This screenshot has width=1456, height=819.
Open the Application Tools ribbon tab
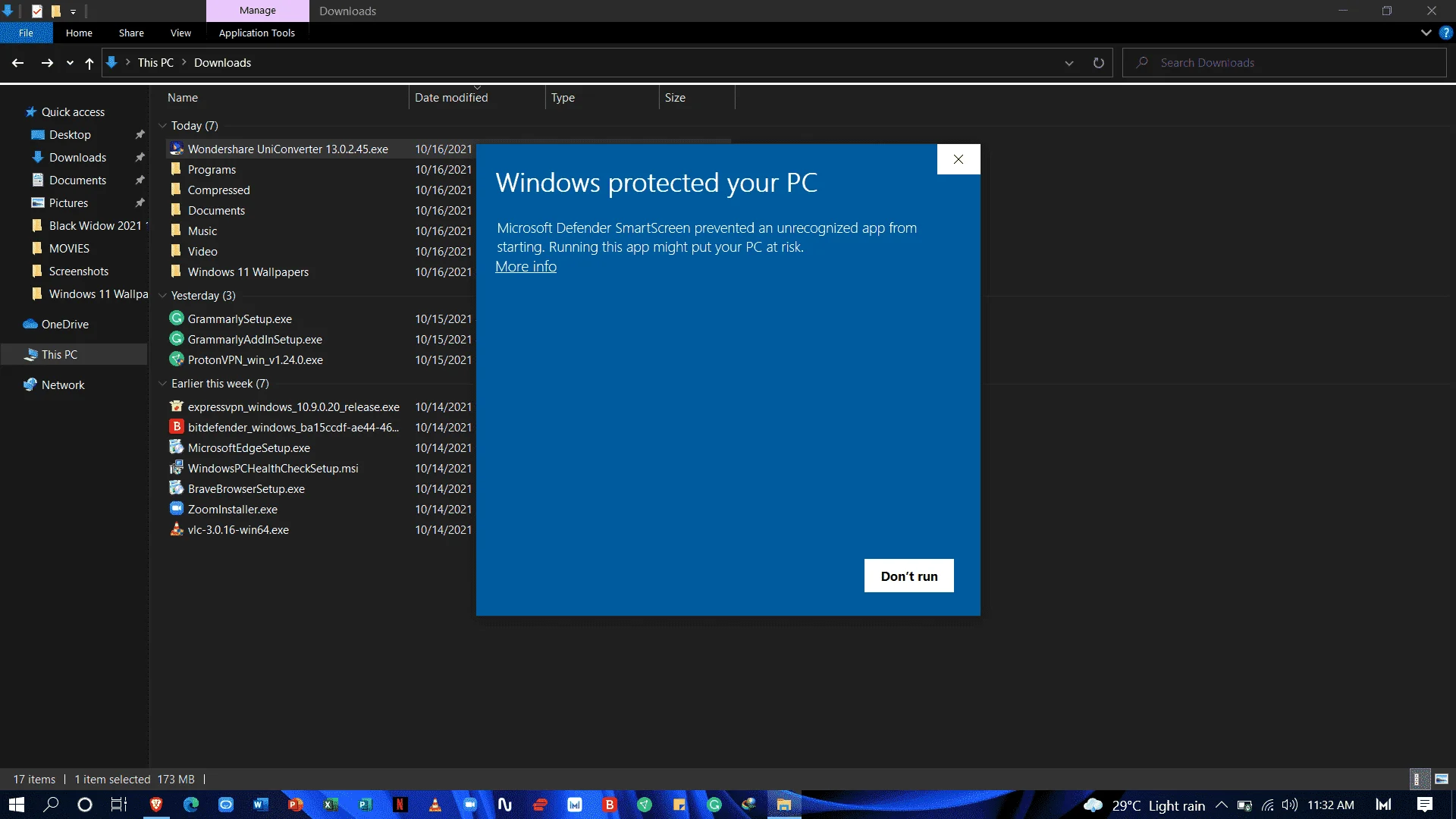click(x=256, y=33)
